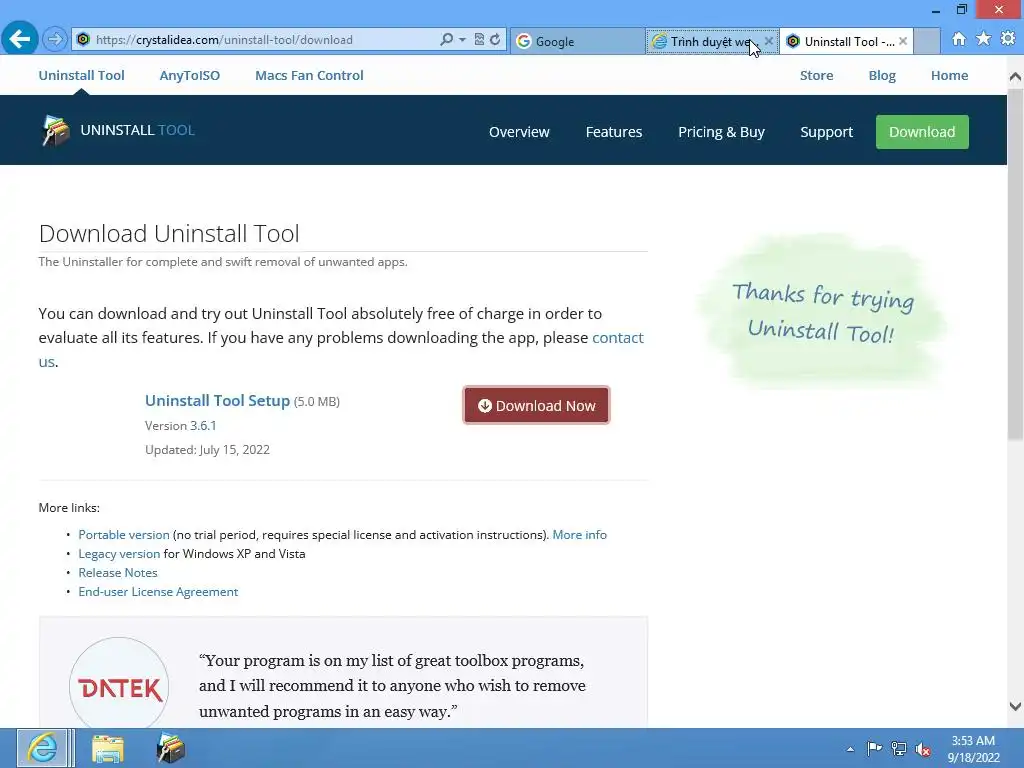Select the Uninstall Tool browser tab
Screen dimensions: 1024x768
[x=840, y=41]
